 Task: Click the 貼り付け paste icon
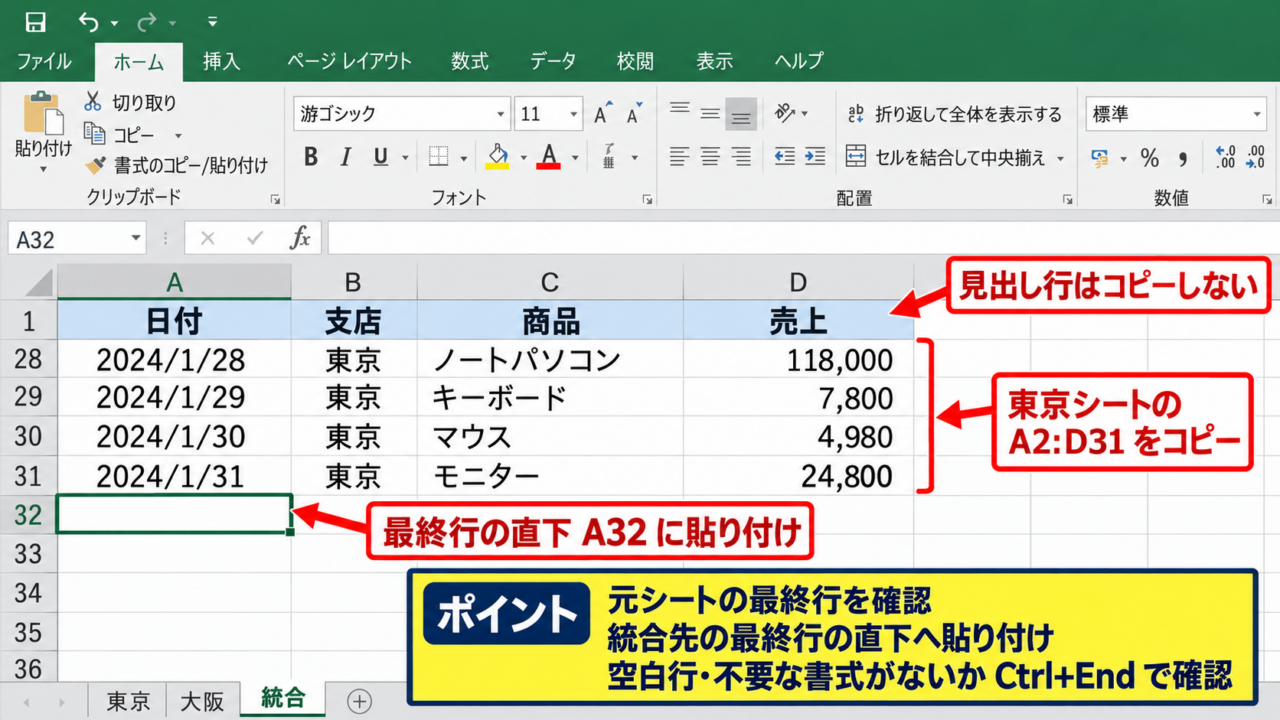click(x=43, y=113)
